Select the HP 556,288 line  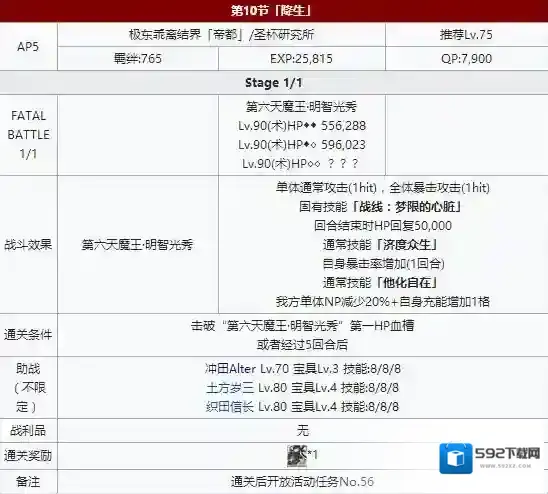point(302,126)
